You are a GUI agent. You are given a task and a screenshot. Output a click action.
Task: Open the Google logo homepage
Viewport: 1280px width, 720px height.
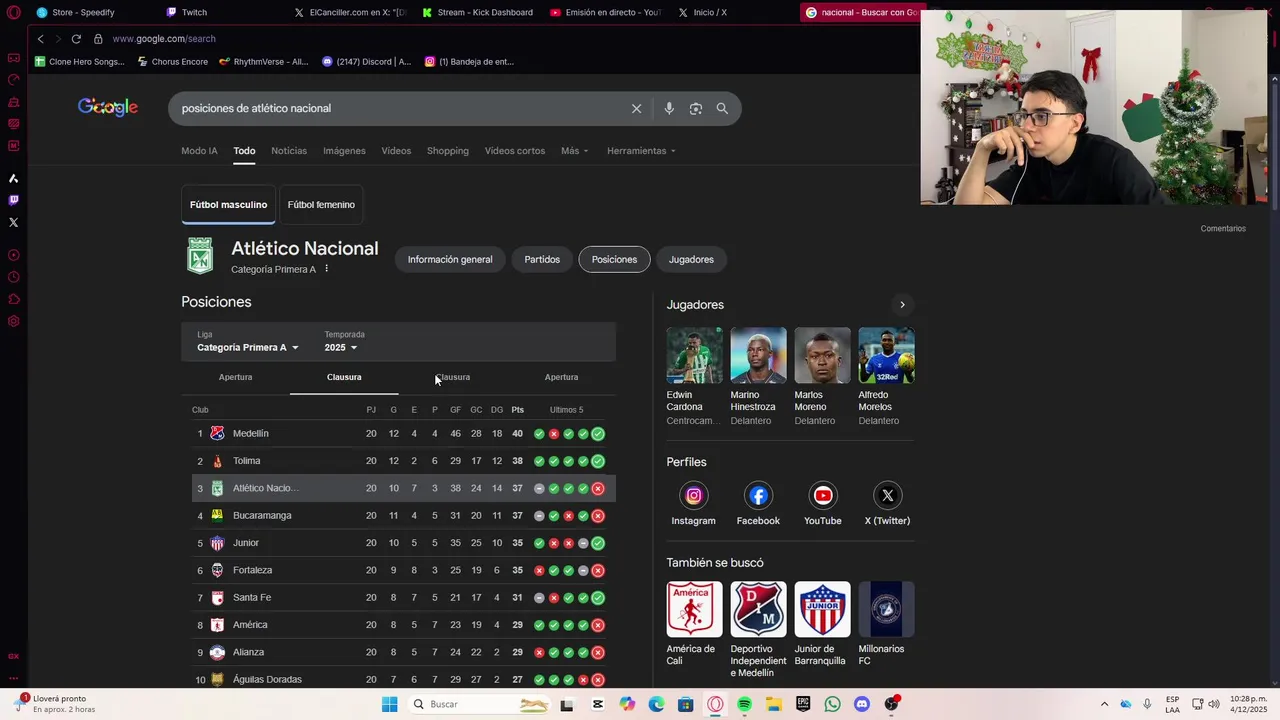pyautogui.click(x=108, y=107)
